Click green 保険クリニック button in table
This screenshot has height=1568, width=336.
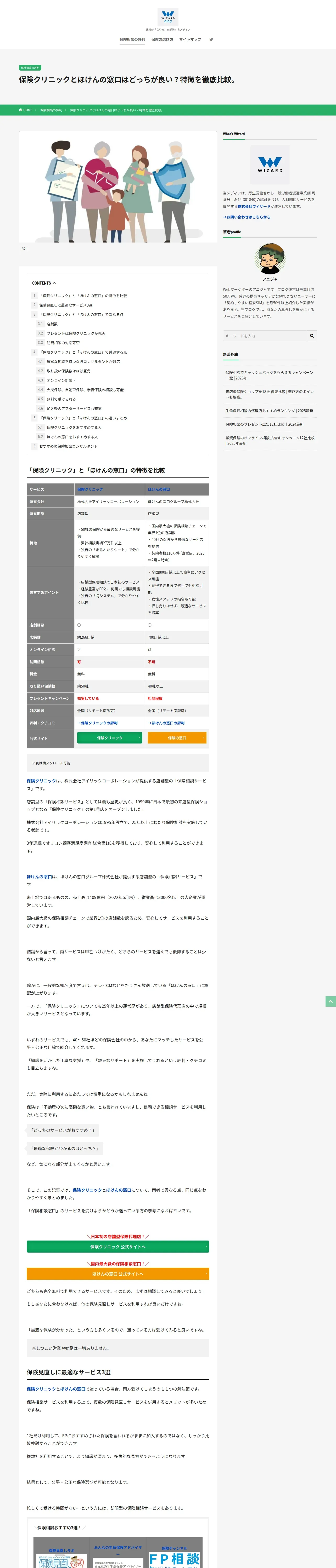point(110,738)
